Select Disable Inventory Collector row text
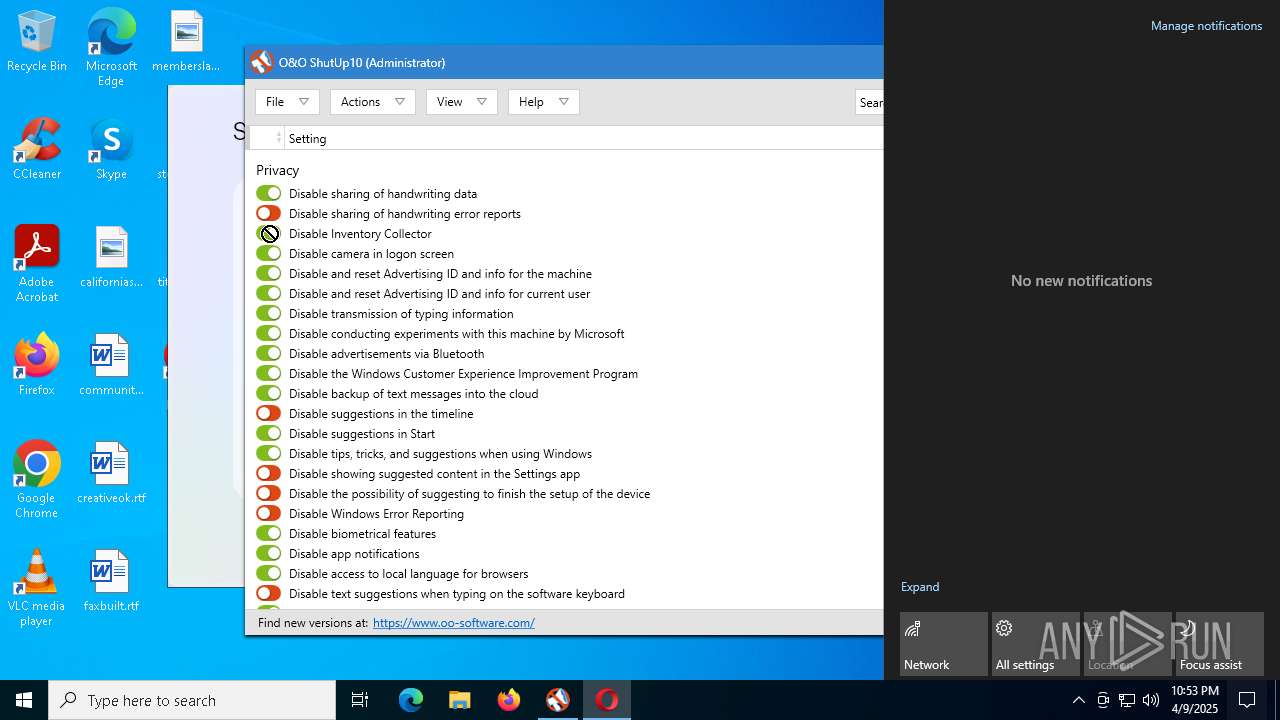Screen dimensions: 1280x720 360,233
